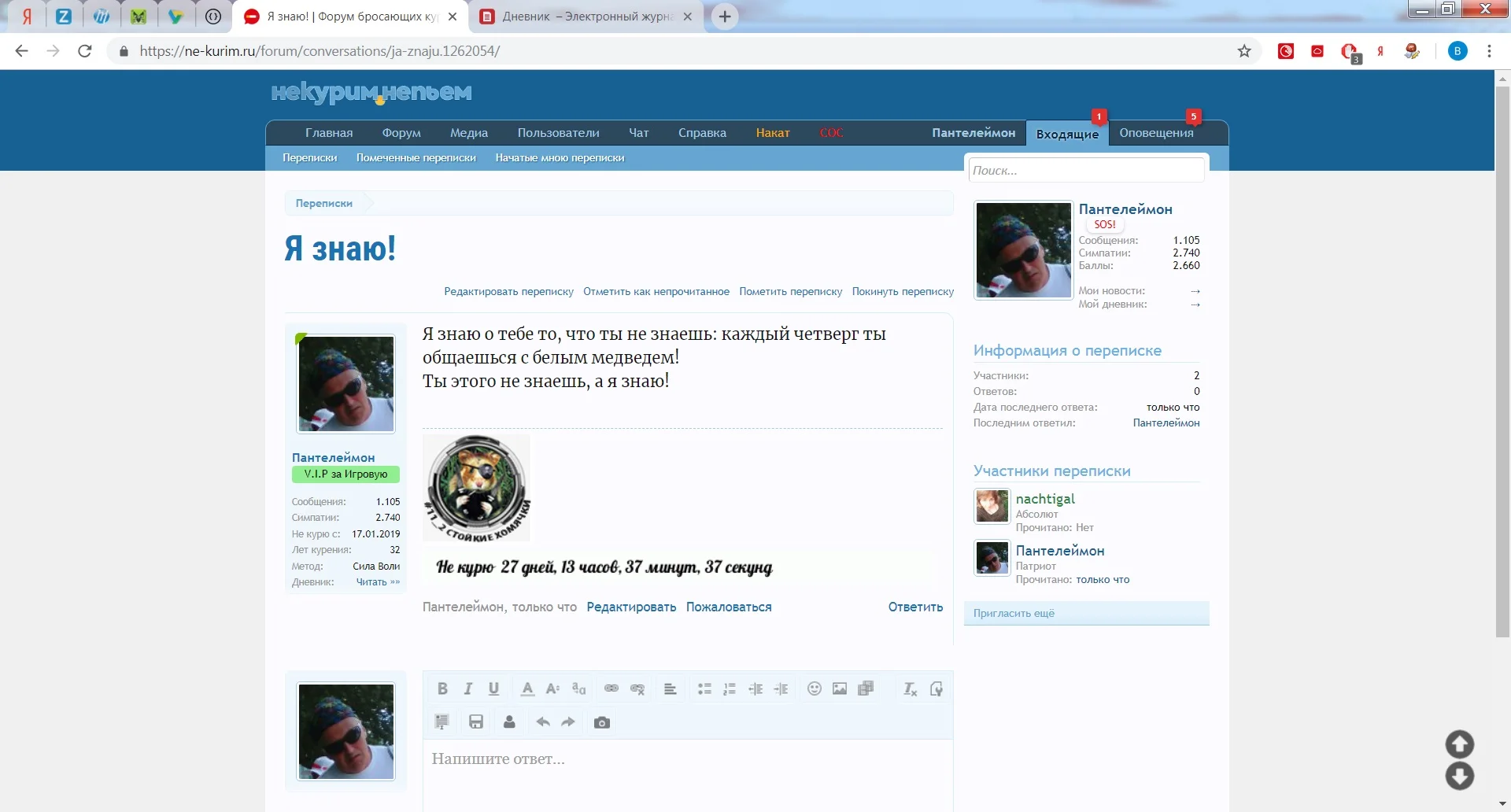Open the Главная navigation tab

tap(329, 133)
